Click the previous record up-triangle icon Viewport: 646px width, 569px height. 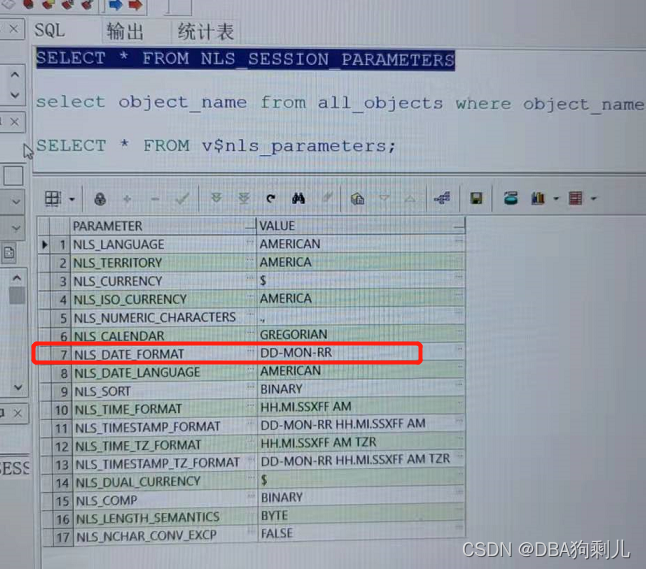(410, 199)
